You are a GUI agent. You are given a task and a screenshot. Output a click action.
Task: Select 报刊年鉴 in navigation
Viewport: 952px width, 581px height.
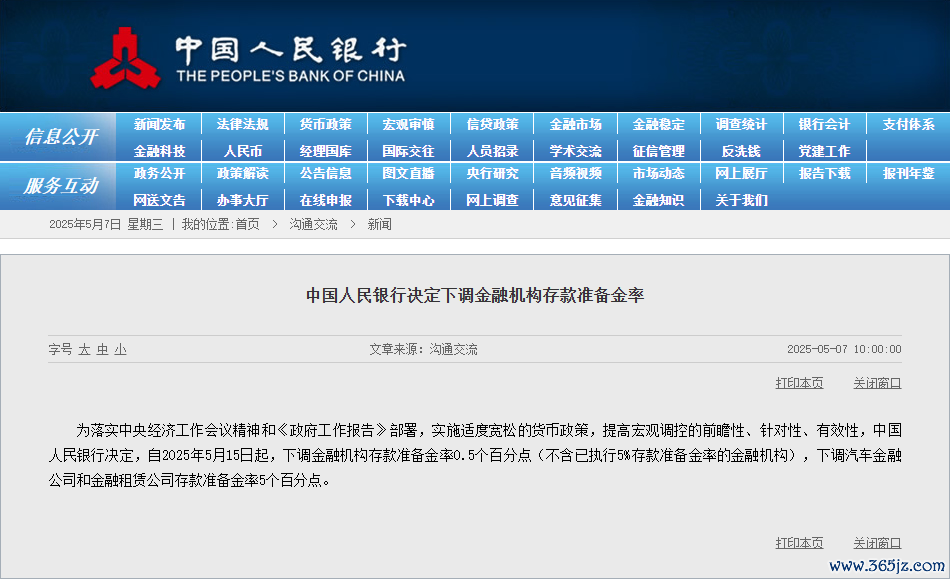(908, 174)
